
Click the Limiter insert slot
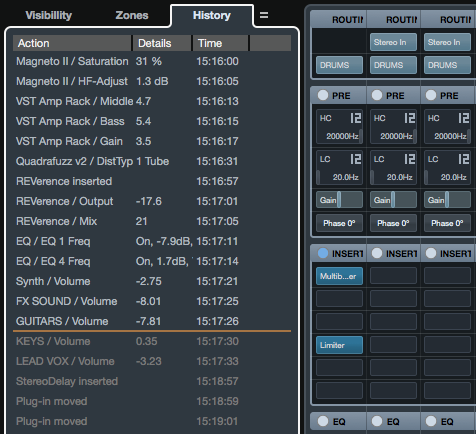point(339,345)
